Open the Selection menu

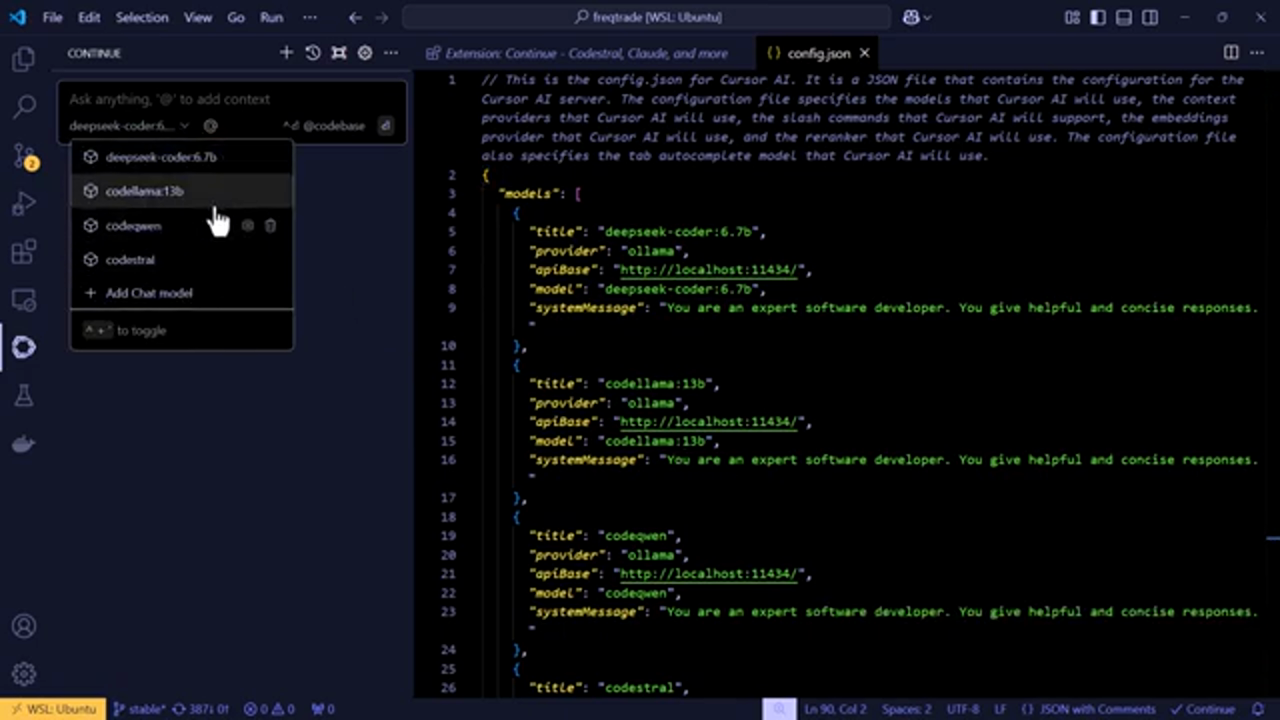(x=142, y=17)
